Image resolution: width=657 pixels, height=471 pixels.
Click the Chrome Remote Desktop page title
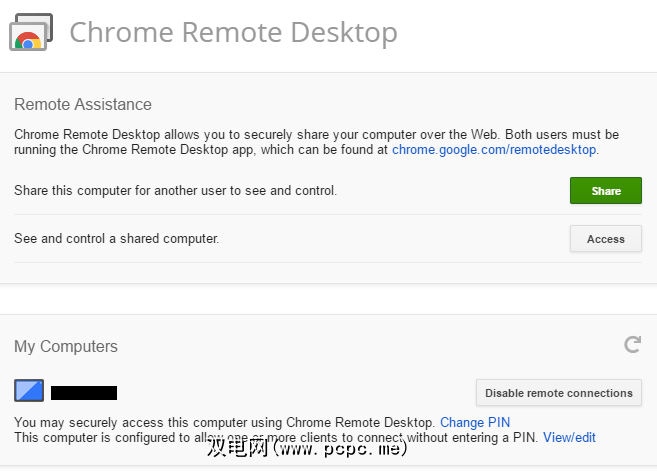pyautogui.click(x=233, y=32)
